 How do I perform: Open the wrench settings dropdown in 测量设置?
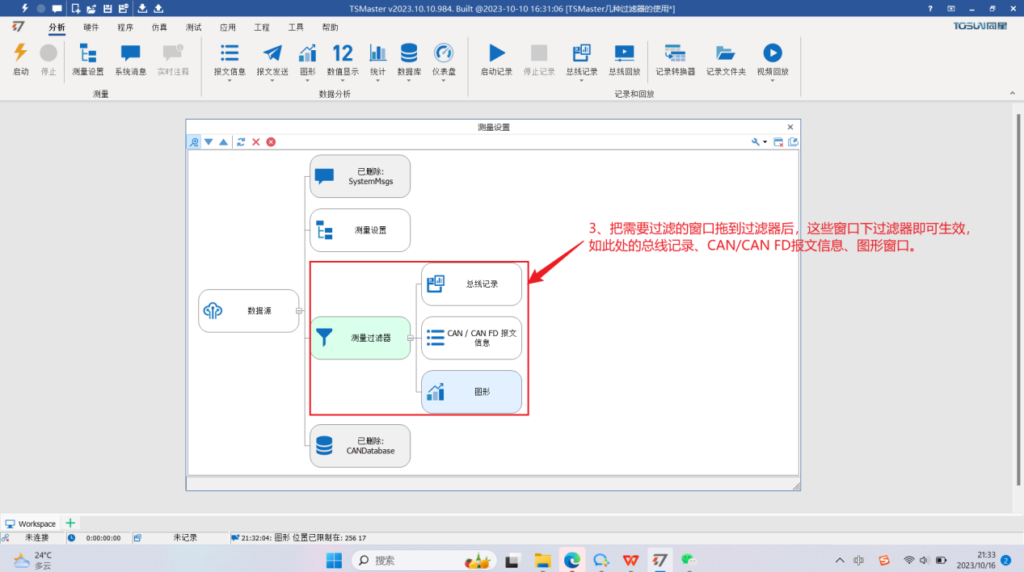(760, 142)
